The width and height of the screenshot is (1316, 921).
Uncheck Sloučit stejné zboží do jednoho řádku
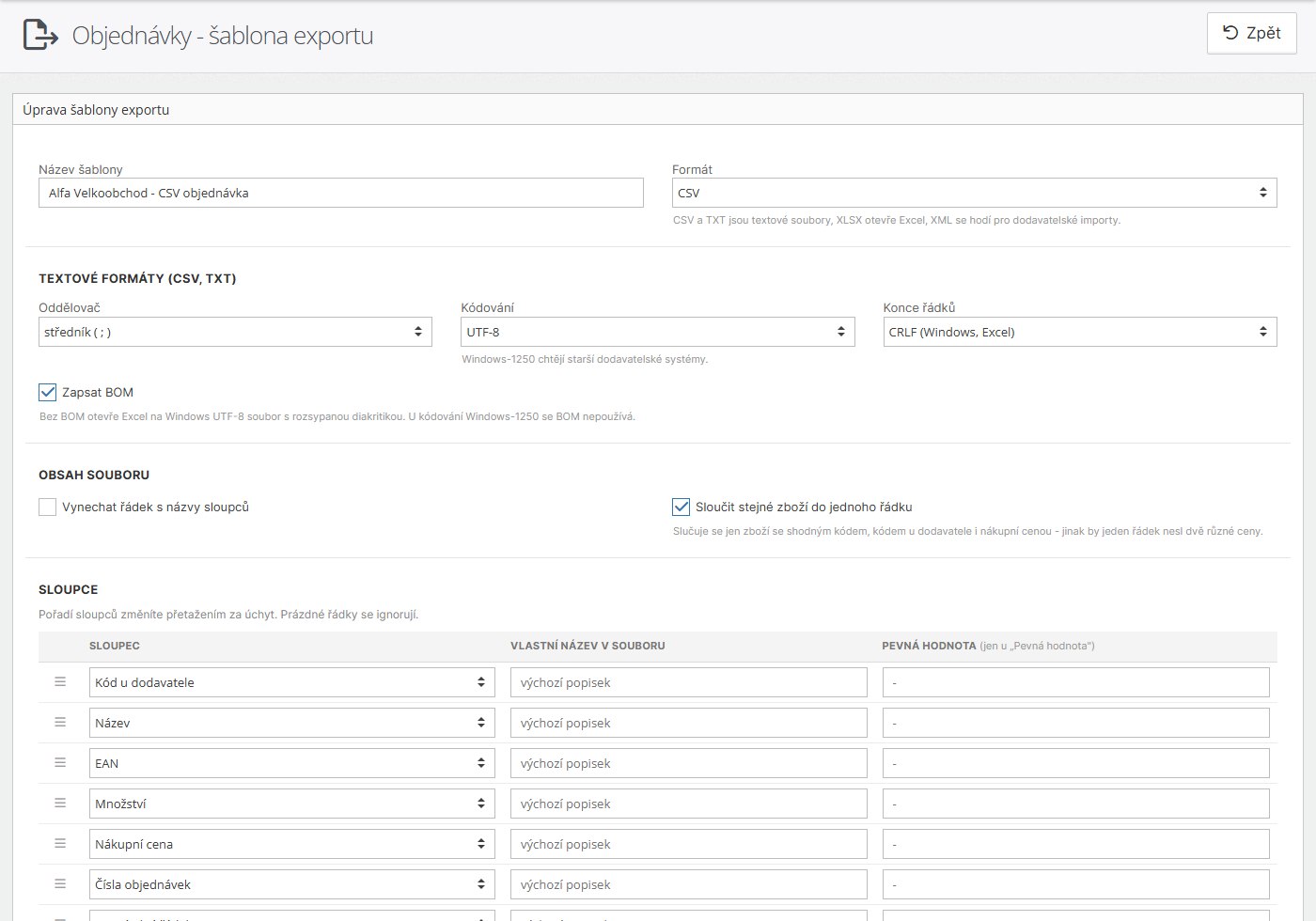pos(681,507)
